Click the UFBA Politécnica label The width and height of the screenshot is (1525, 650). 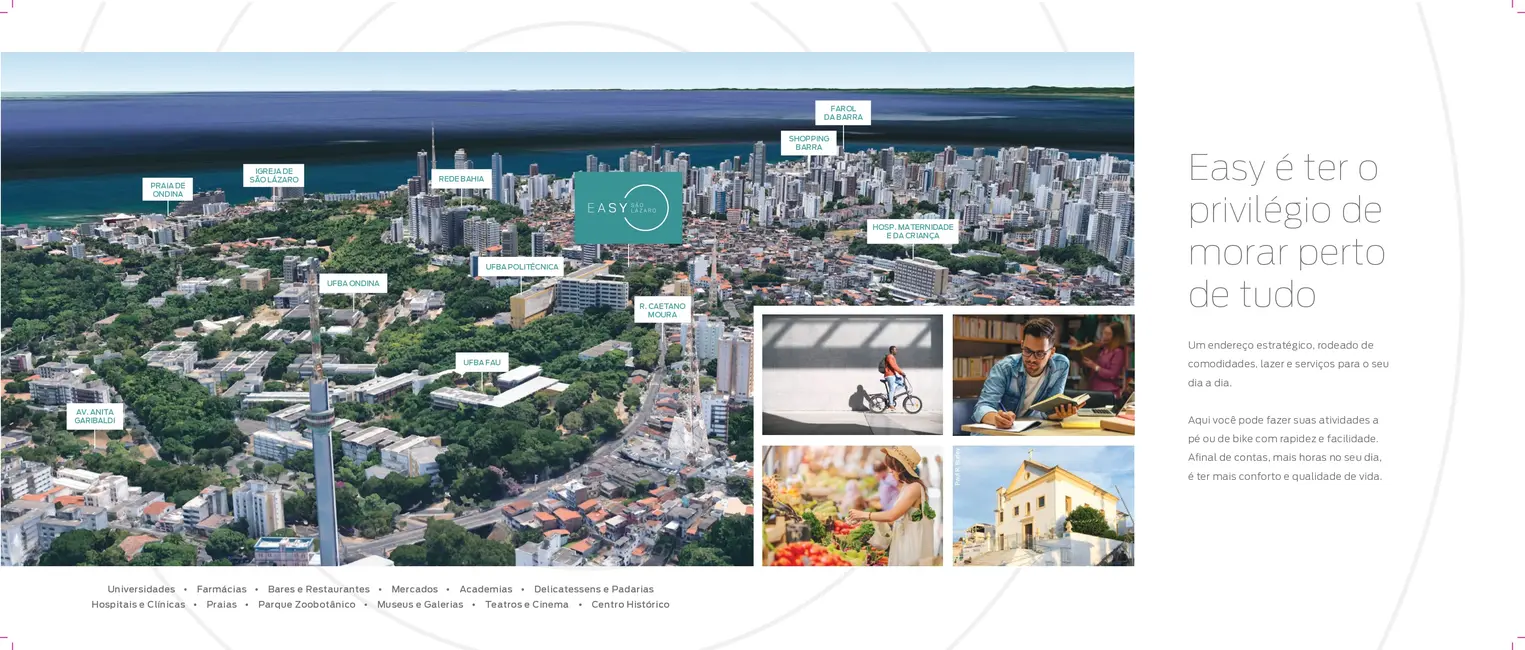coord(521,267)
